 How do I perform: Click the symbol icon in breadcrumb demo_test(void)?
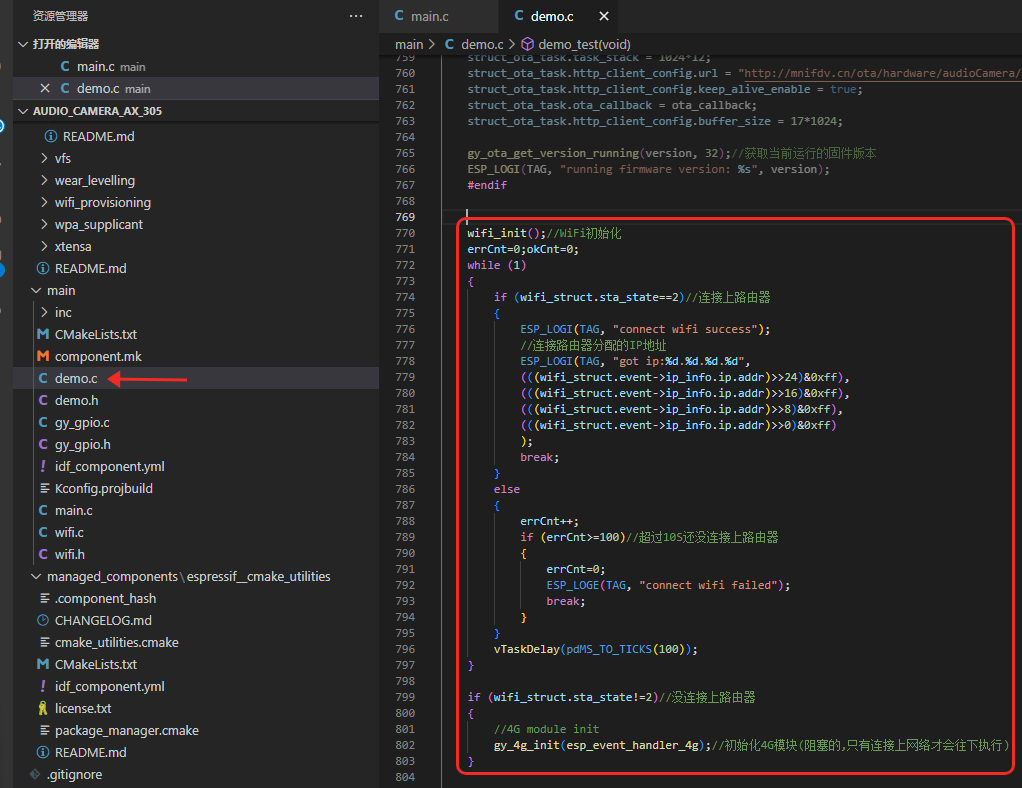pos(527,45)
